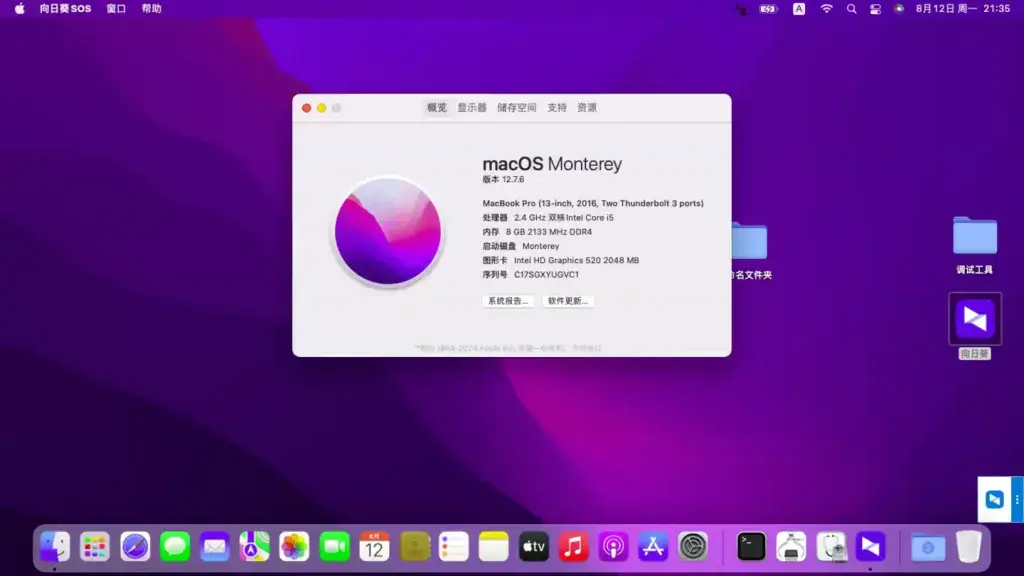Select the 概览 tab

[437, 108]
